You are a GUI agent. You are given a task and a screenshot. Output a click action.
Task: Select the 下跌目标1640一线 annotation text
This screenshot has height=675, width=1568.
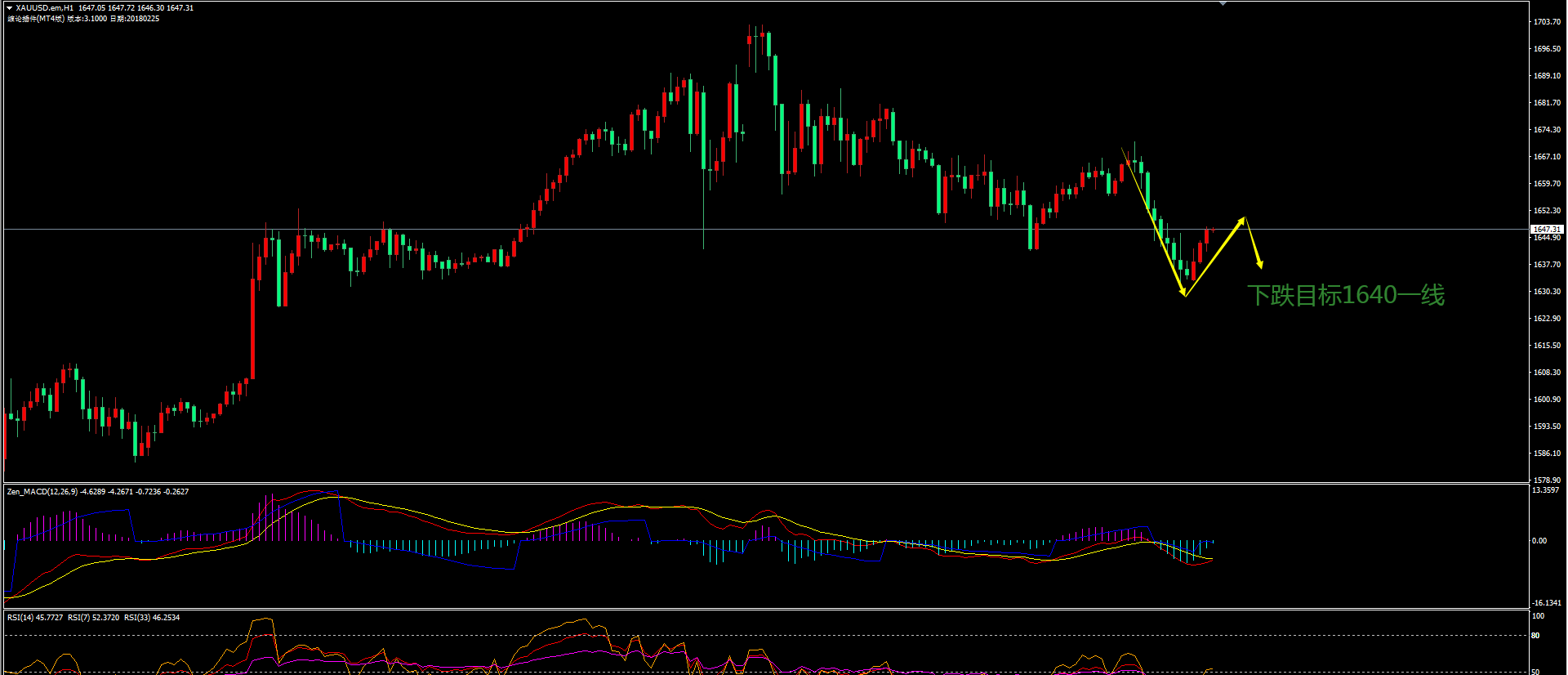(1346, 295)
